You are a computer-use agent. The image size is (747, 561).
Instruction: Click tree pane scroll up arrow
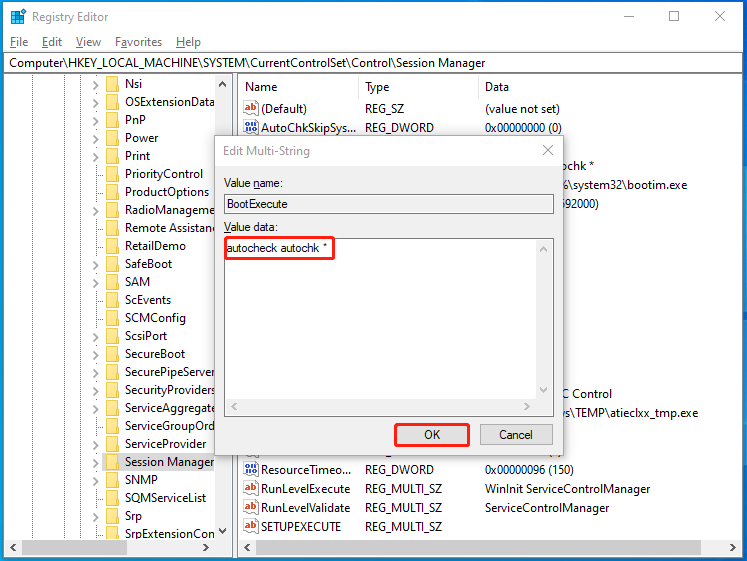coord(222,84)
